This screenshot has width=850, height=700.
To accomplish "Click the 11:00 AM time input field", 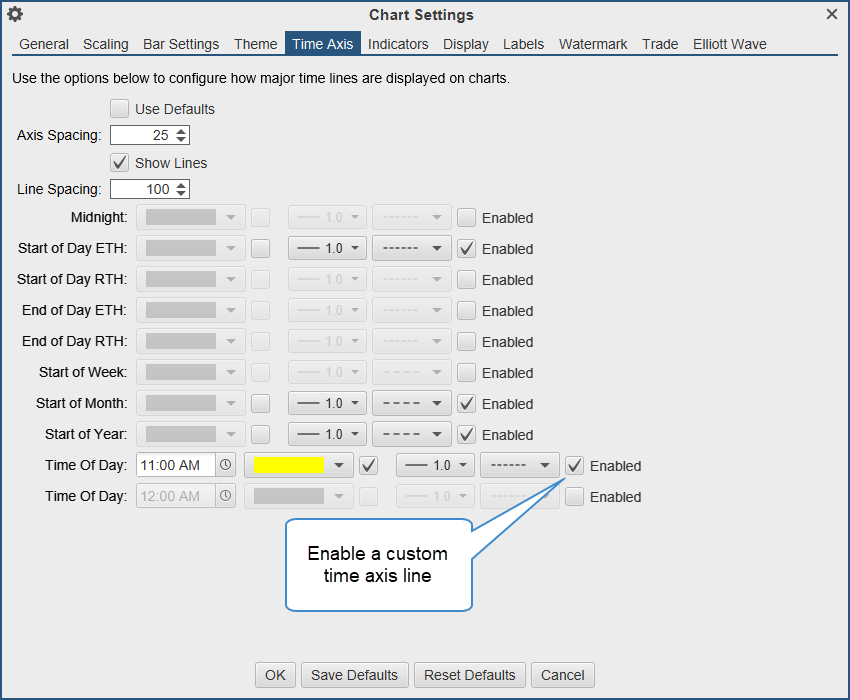I will 176,466.
